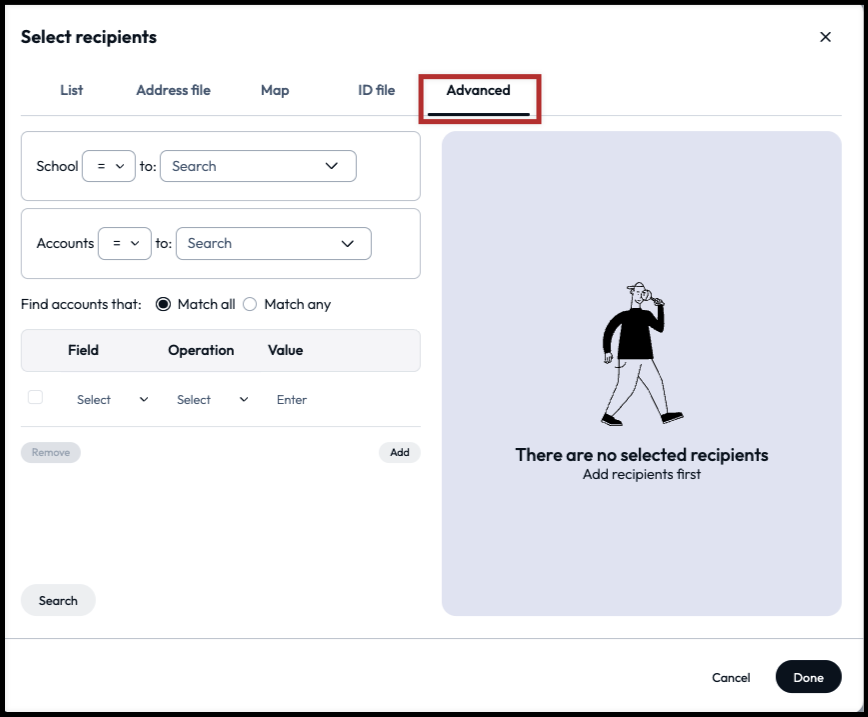Viewport: 868px width, 717px height.
Task: Open the School operator dropdown
Action: 109,166
